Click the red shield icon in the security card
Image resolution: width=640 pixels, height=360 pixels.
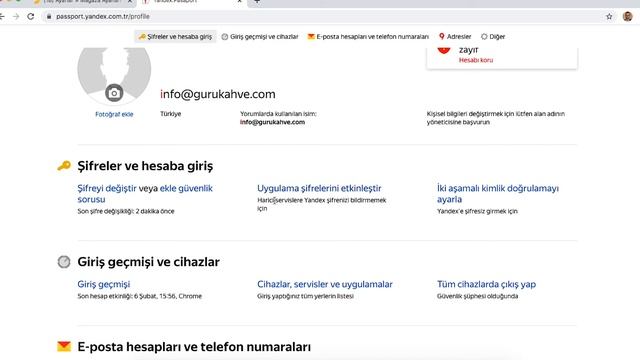pyautogui.click(x=444, y=50)
